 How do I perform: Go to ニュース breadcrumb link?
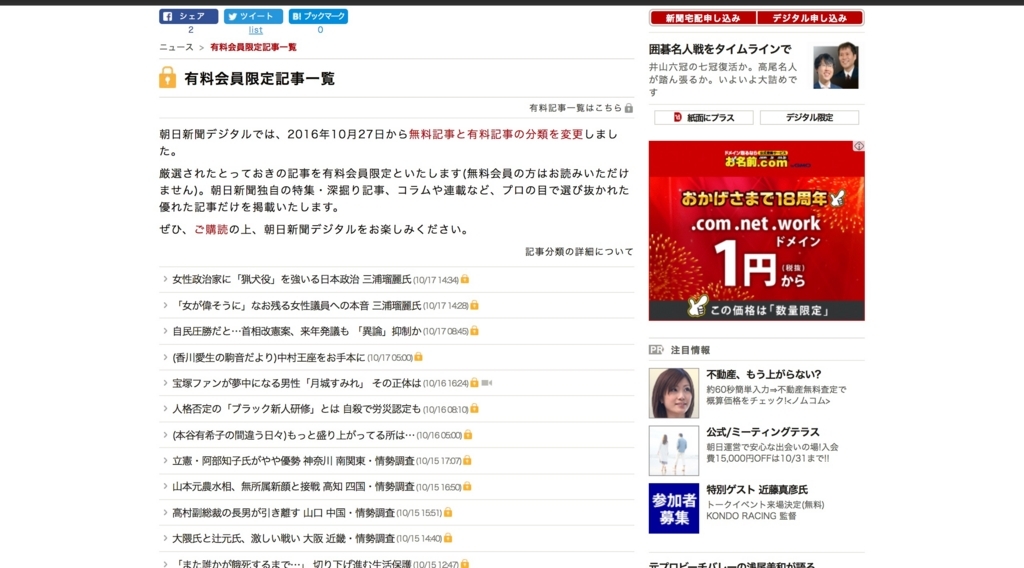[176, 47]
